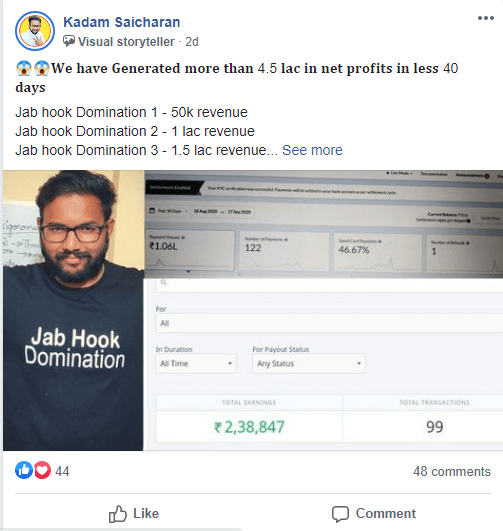Viewport: 503px width, 531px height.
Task: Open the All Time duration dropdown
Action: [196, 363]
